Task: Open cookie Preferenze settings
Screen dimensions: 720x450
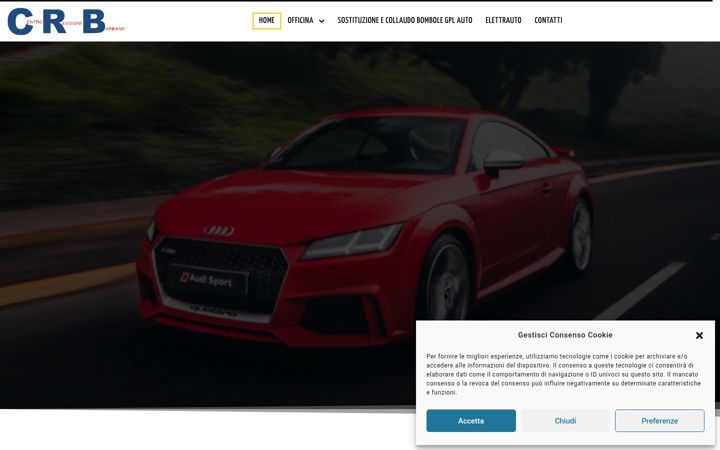Action: click(660, 421)
